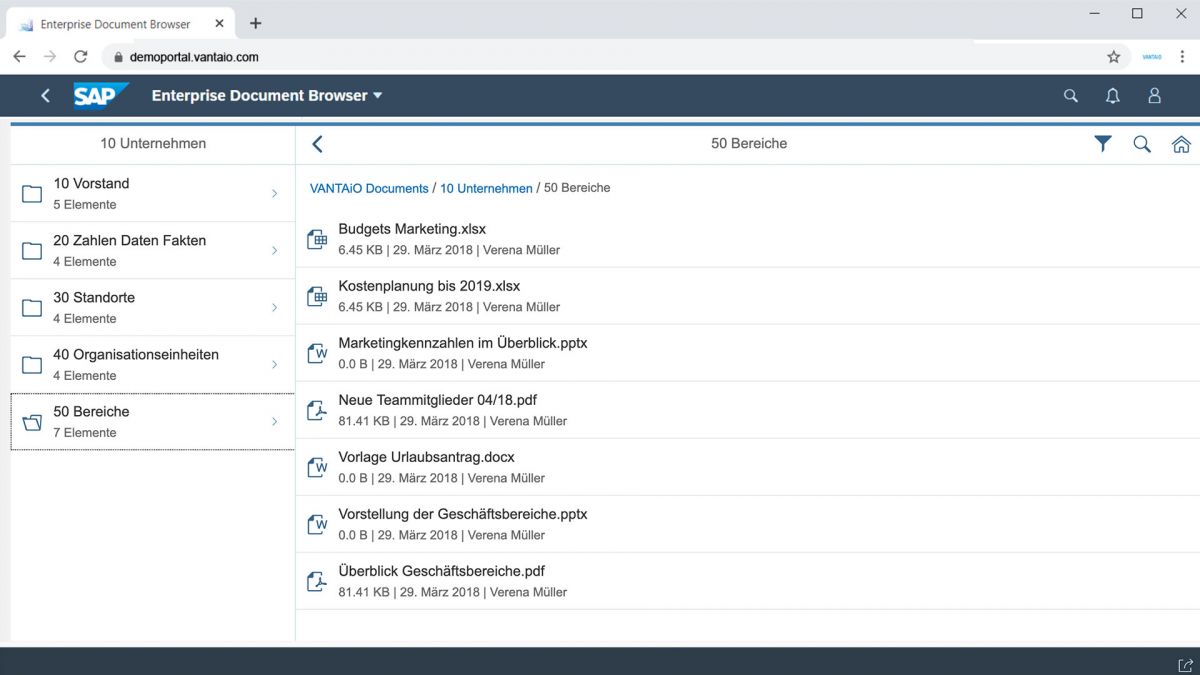This screenshot has height=675, width=1200.
Task: Click the 10 Unternehmen panel header
Action: click(x=153, y=144)
